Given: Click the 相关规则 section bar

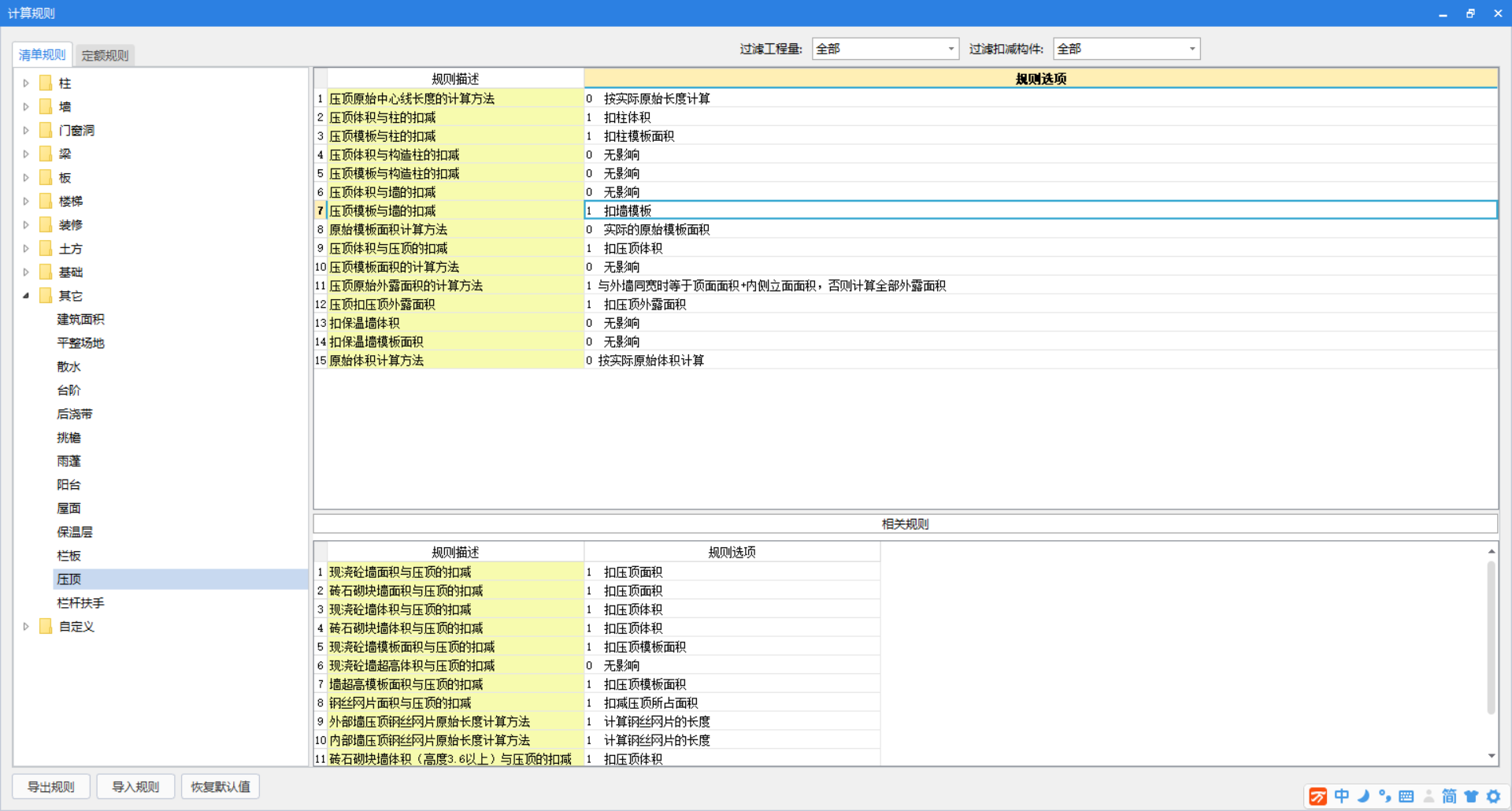Looking at the screenshot, I should coord(905,524).
